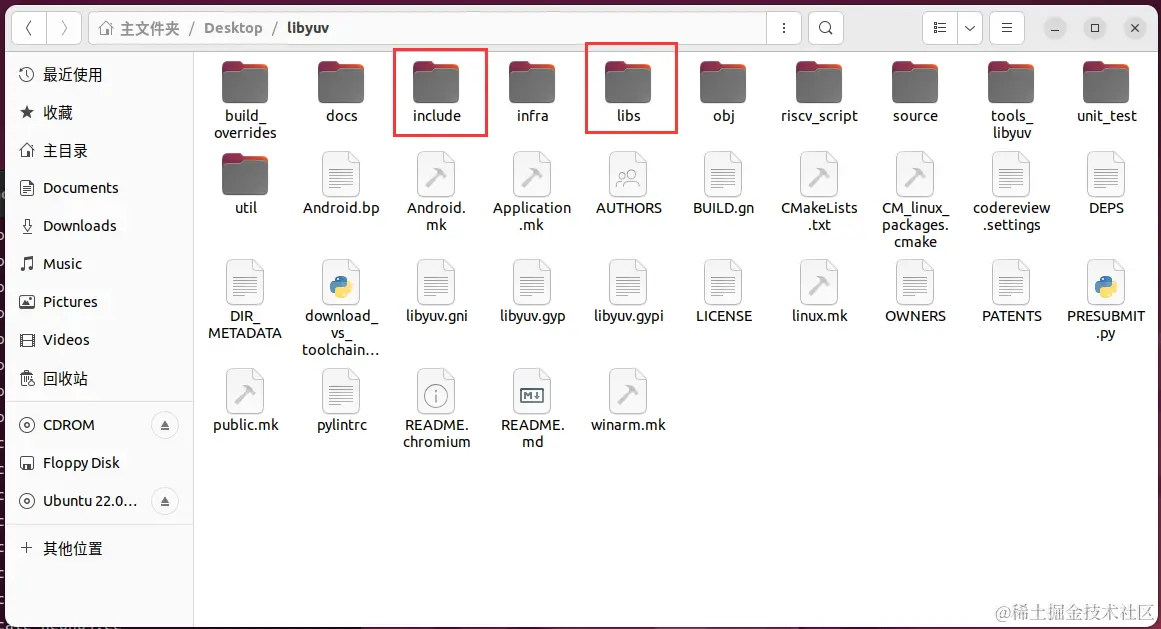Open 最近使用 in the sidebar
Image resolution: width=1161 pixels, height=629 pixels.
click(x=99, y=75)
